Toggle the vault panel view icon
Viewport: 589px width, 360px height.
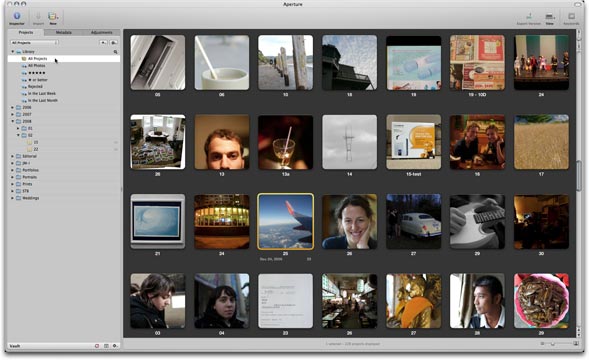106,346
